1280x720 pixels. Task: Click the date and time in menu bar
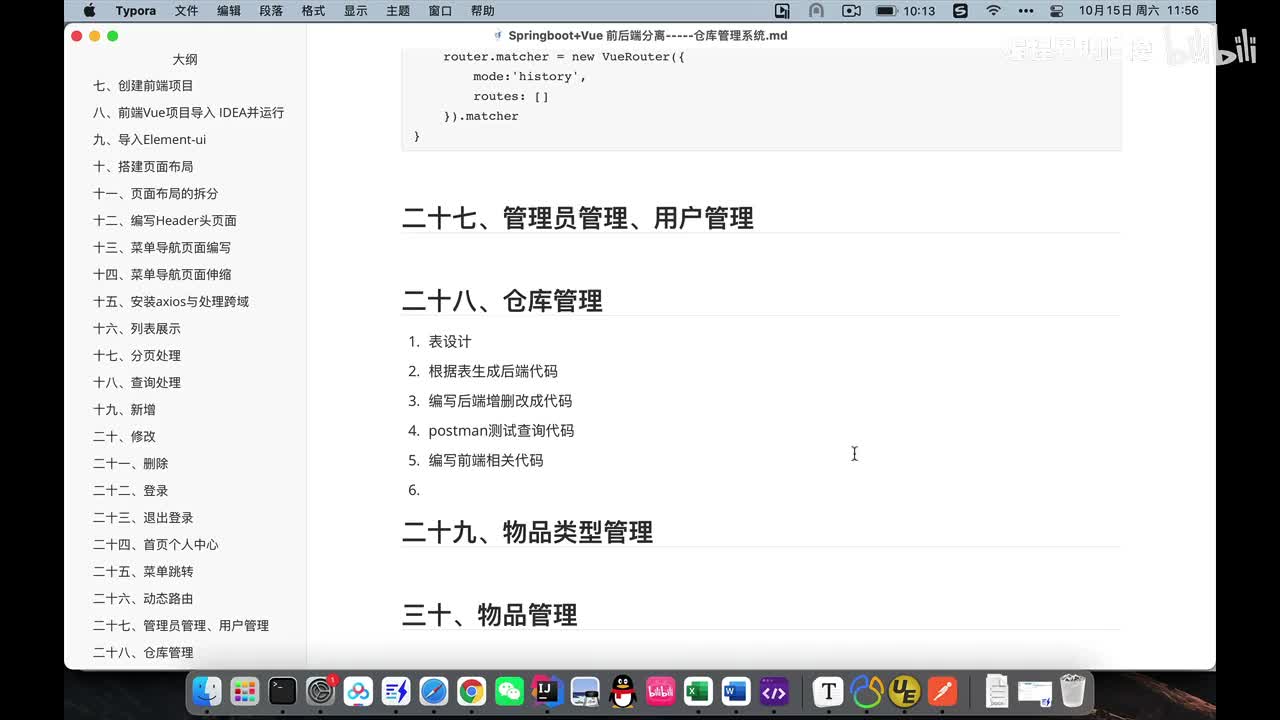tap(1138, 11)
